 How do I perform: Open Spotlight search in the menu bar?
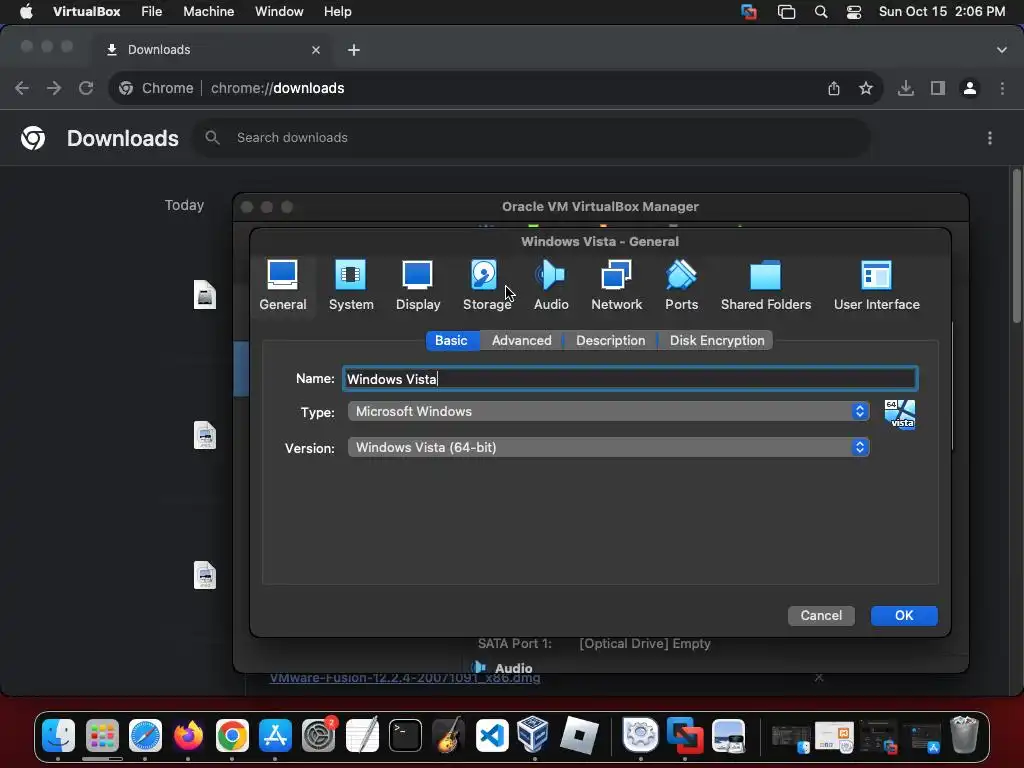tap(821, 12)
